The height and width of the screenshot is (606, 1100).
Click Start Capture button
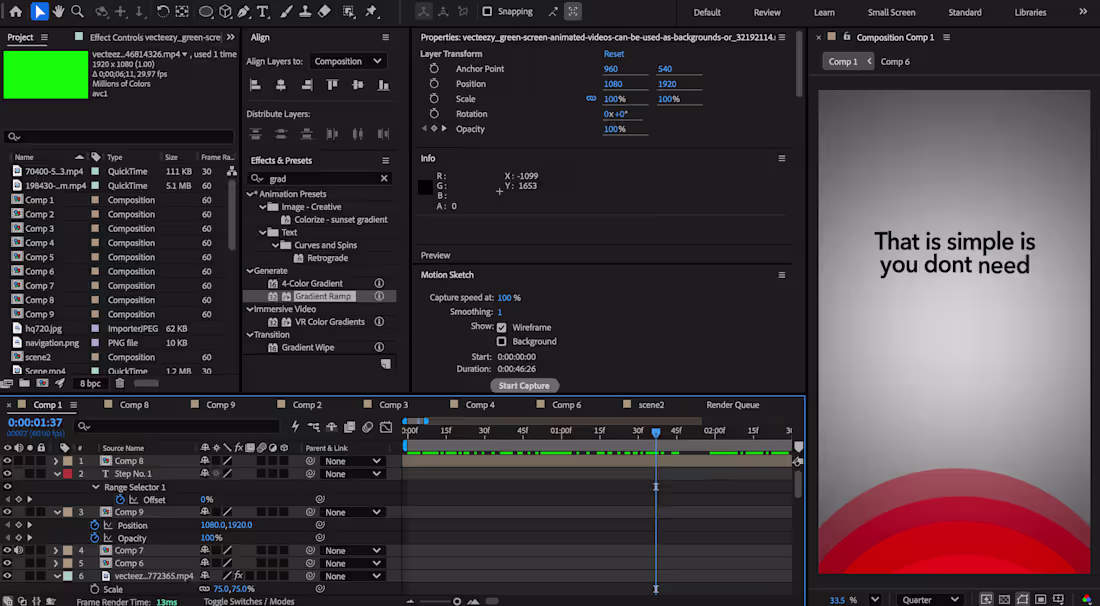click(524, 386)
